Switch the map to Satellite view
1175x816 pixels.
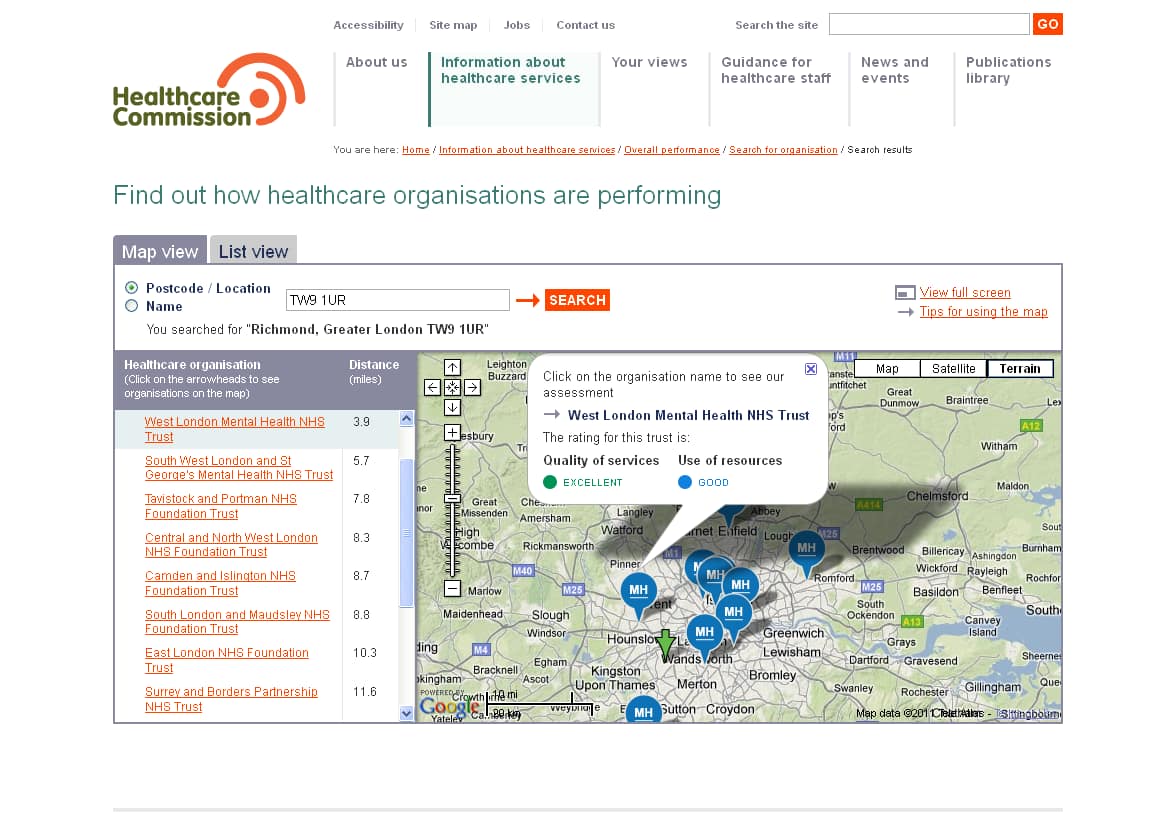(x=953, y=369)
